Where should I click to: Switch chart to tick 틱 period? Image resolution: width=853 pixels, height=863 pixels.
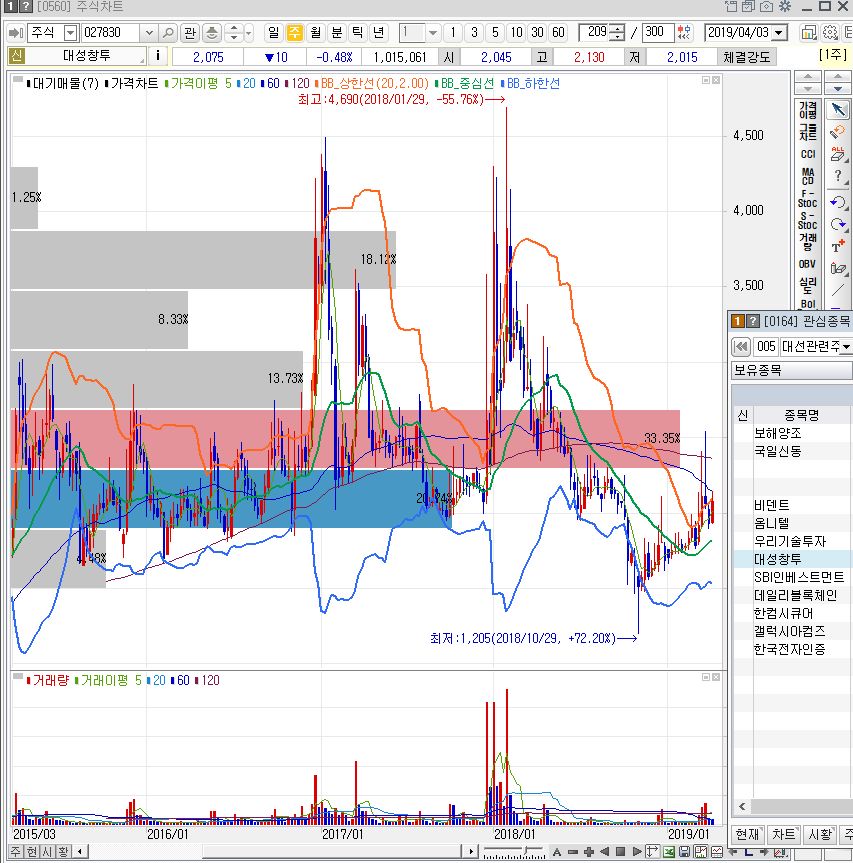tap(358, 32)
